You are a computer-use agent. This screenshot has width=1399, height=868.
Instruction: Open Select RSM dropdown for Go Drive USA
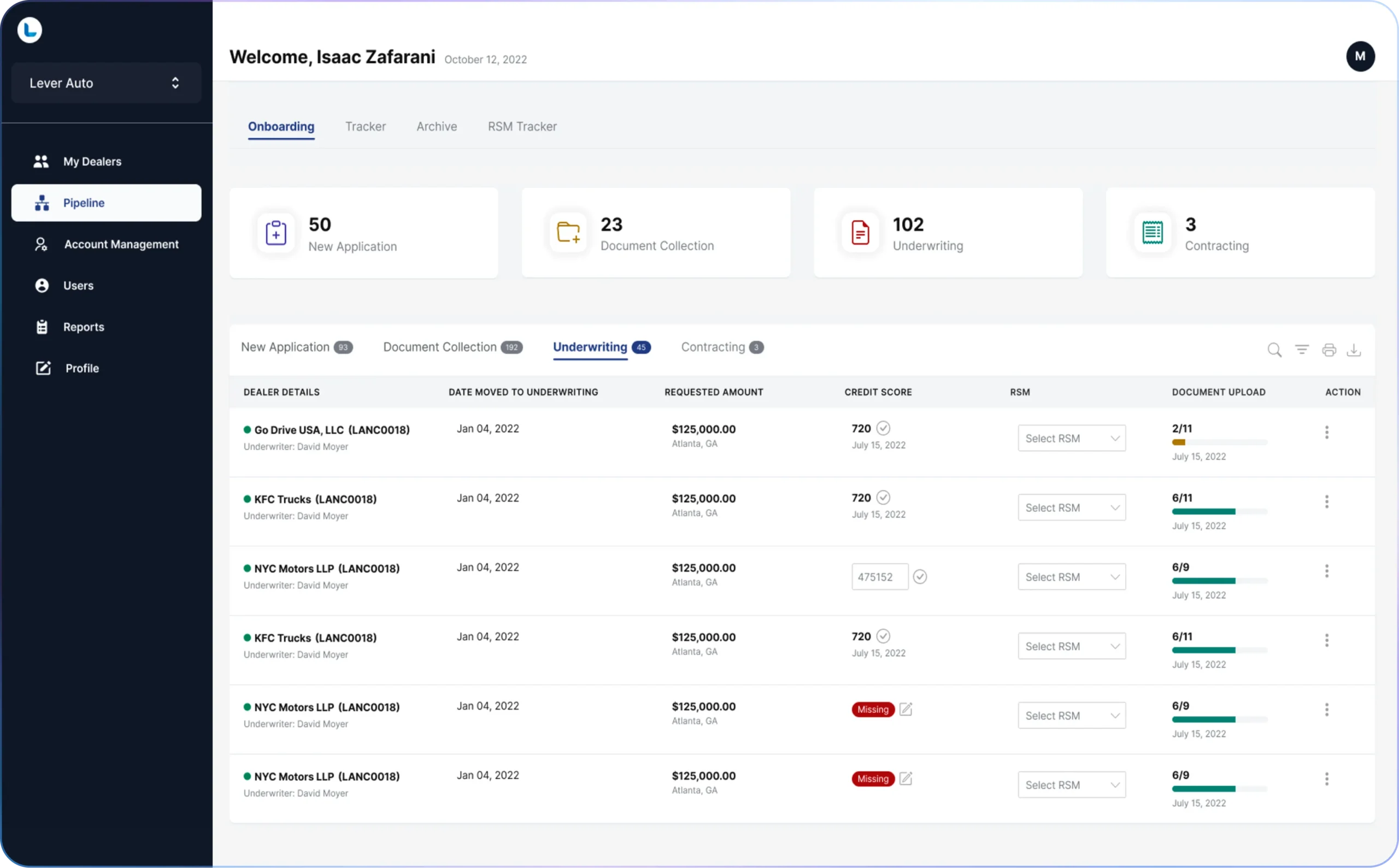coord(1072,438)
